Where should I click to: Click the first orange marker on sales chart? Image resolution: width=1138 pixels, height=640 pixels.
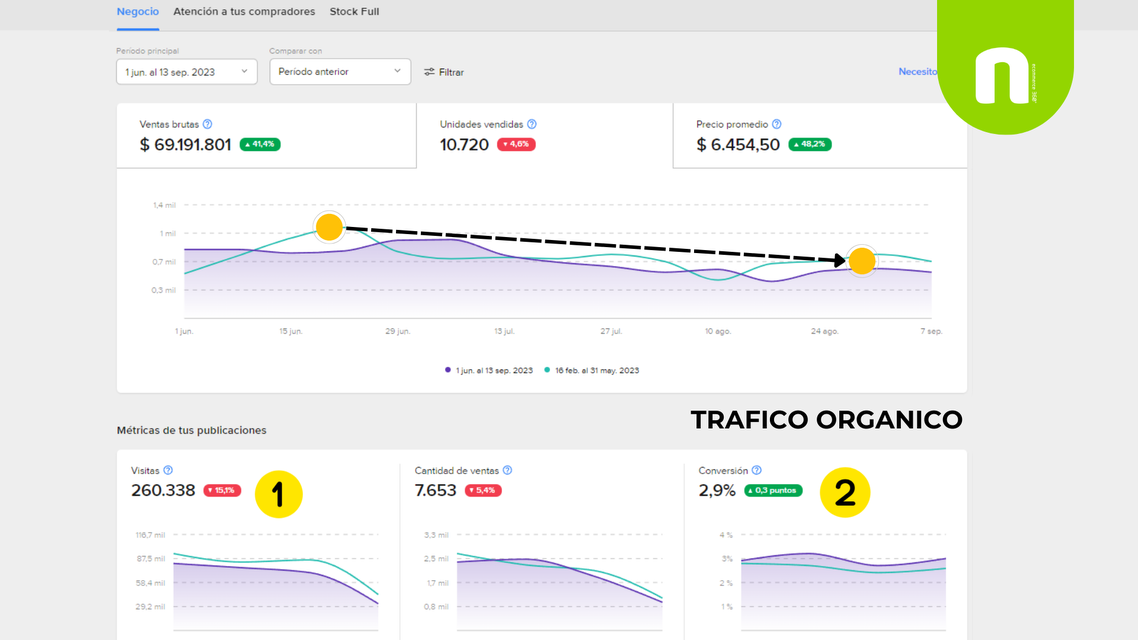click(329, 227)
